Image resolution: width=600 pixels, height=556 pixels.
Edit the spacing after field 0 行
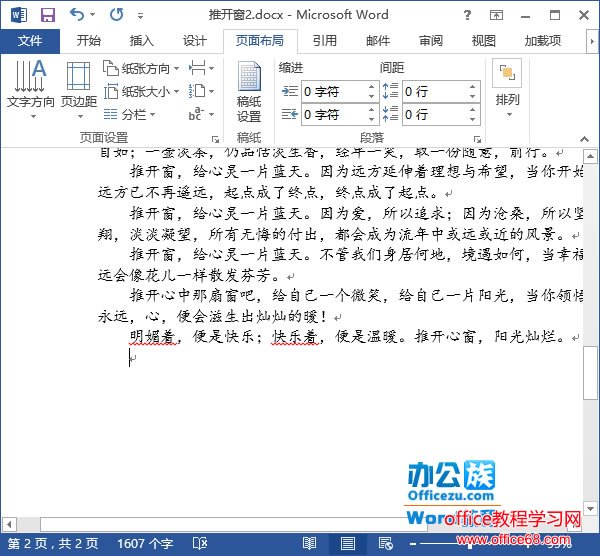pyautogui.click(x=435, y=114)
